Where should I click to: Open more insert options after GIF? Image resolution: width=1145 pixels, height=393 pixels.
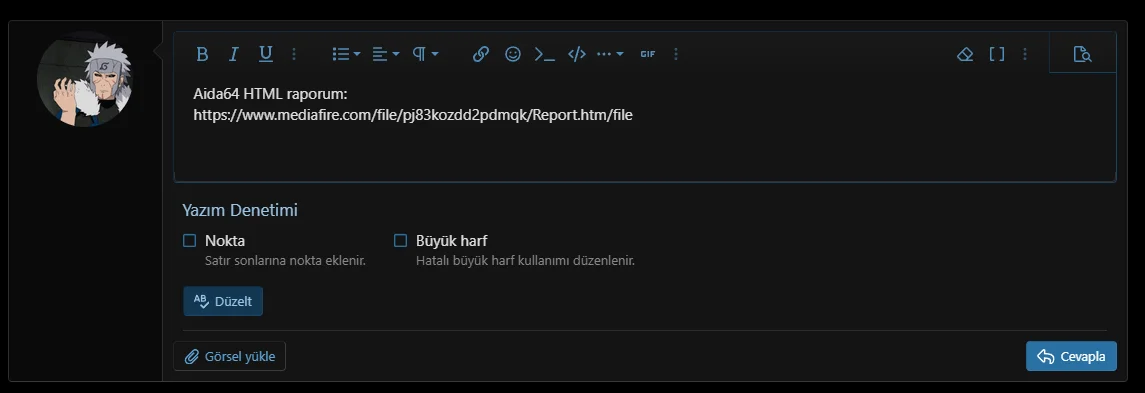point(676,54)
